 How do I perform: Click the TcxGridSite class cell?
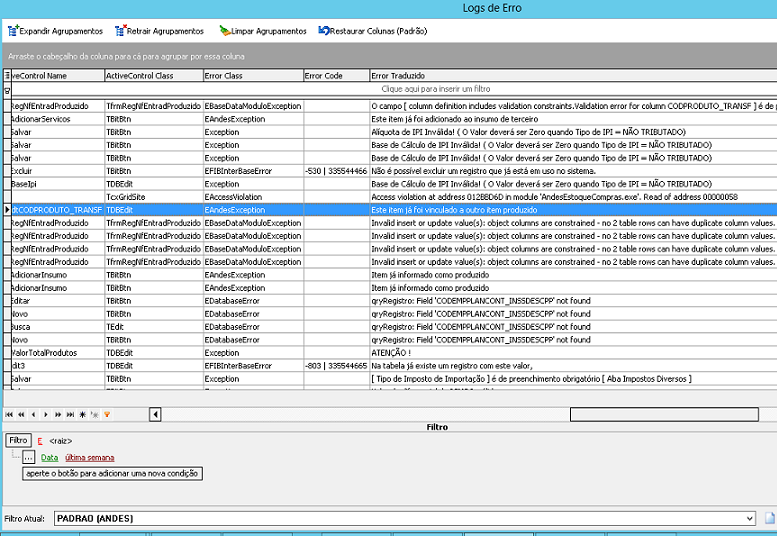tap(154, 197)
